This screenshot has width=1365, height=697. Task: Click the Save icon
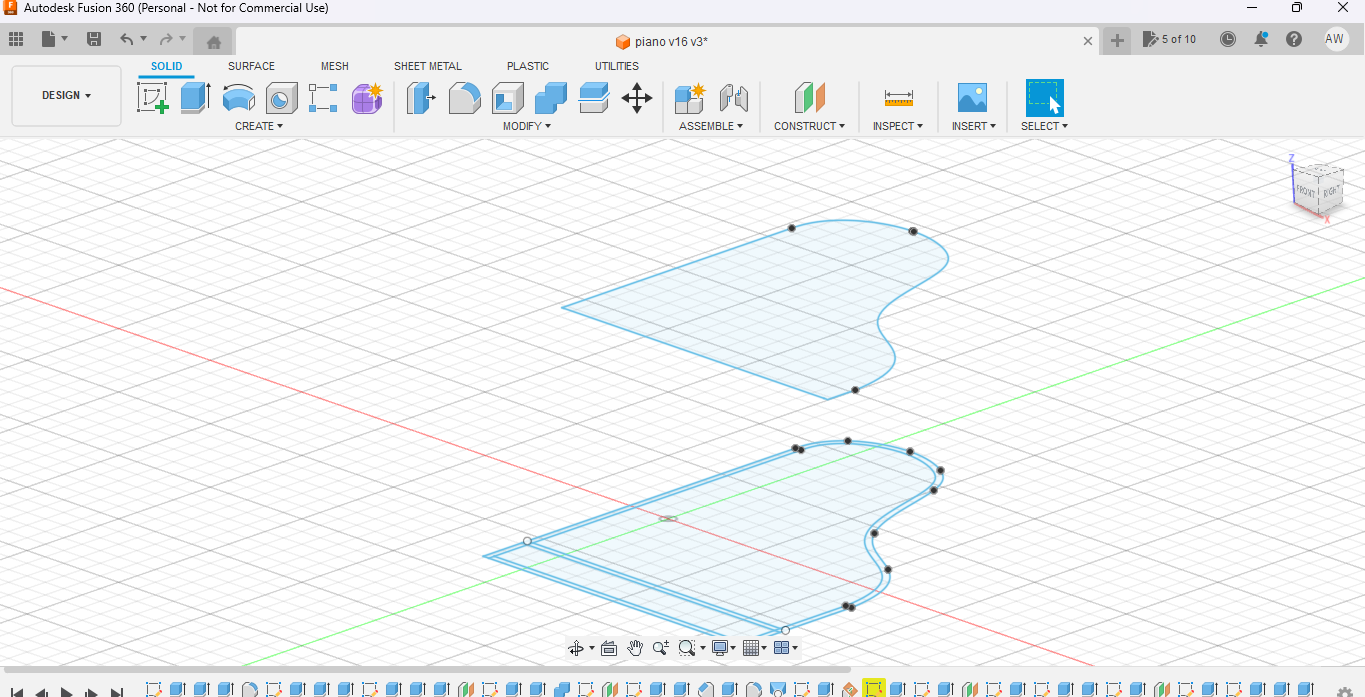coord(94,39)
